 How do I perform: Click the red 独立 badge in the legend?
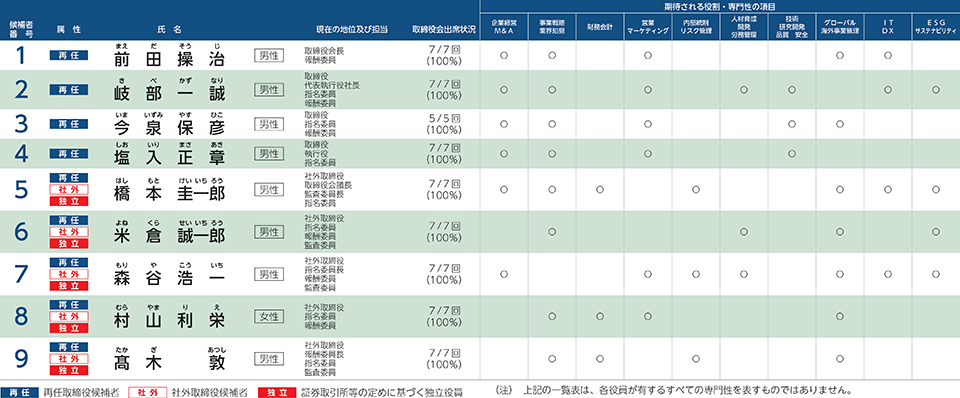(277, 392)
